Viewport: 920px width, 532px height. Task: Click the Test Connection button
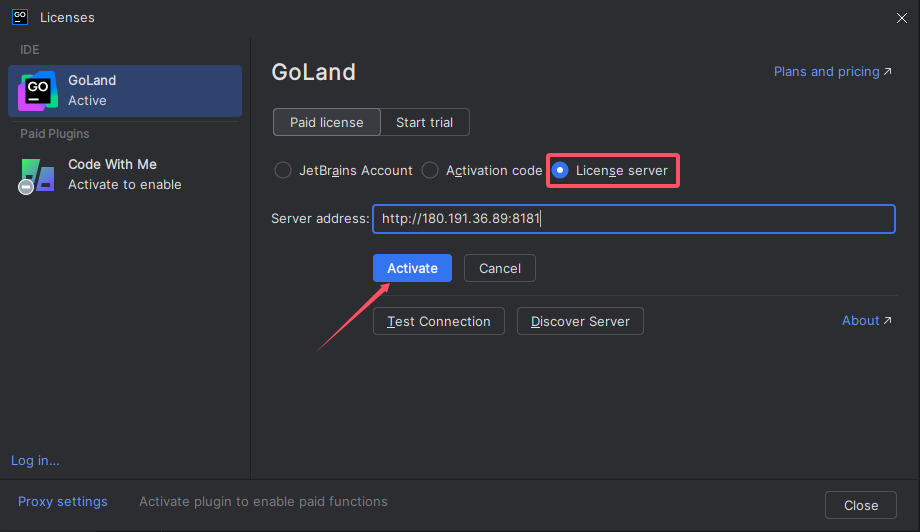438,321
